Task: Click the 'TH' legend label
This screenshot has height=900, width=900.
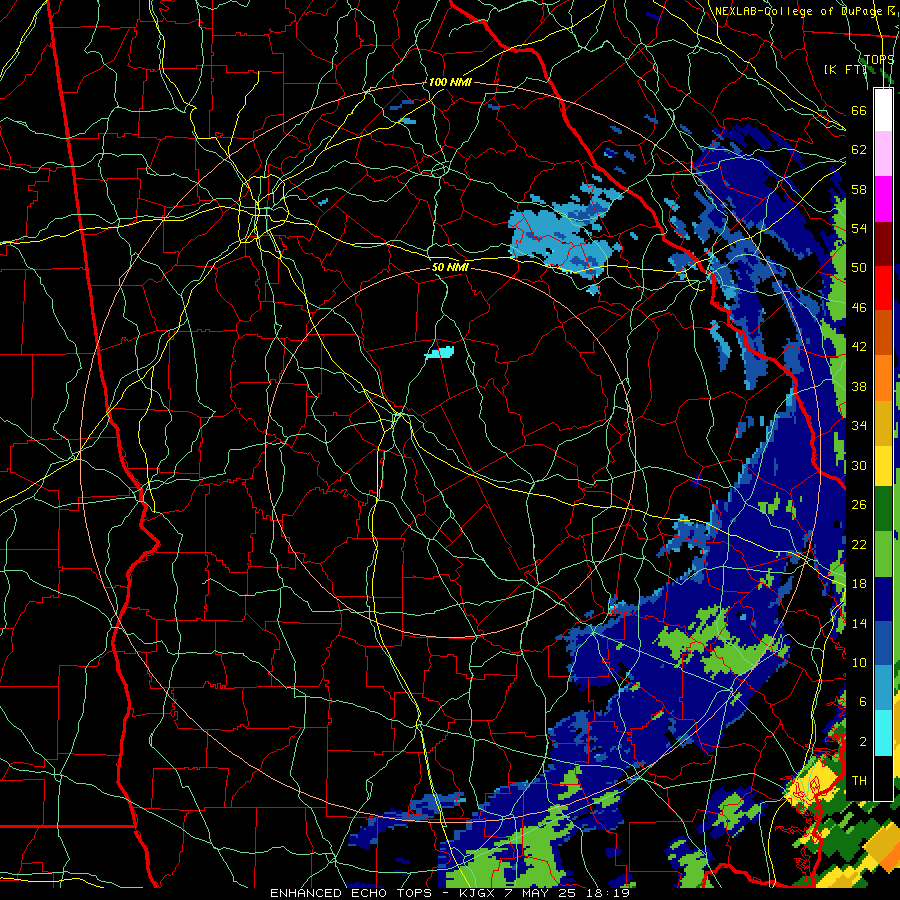Action: [x=859, y=781]
